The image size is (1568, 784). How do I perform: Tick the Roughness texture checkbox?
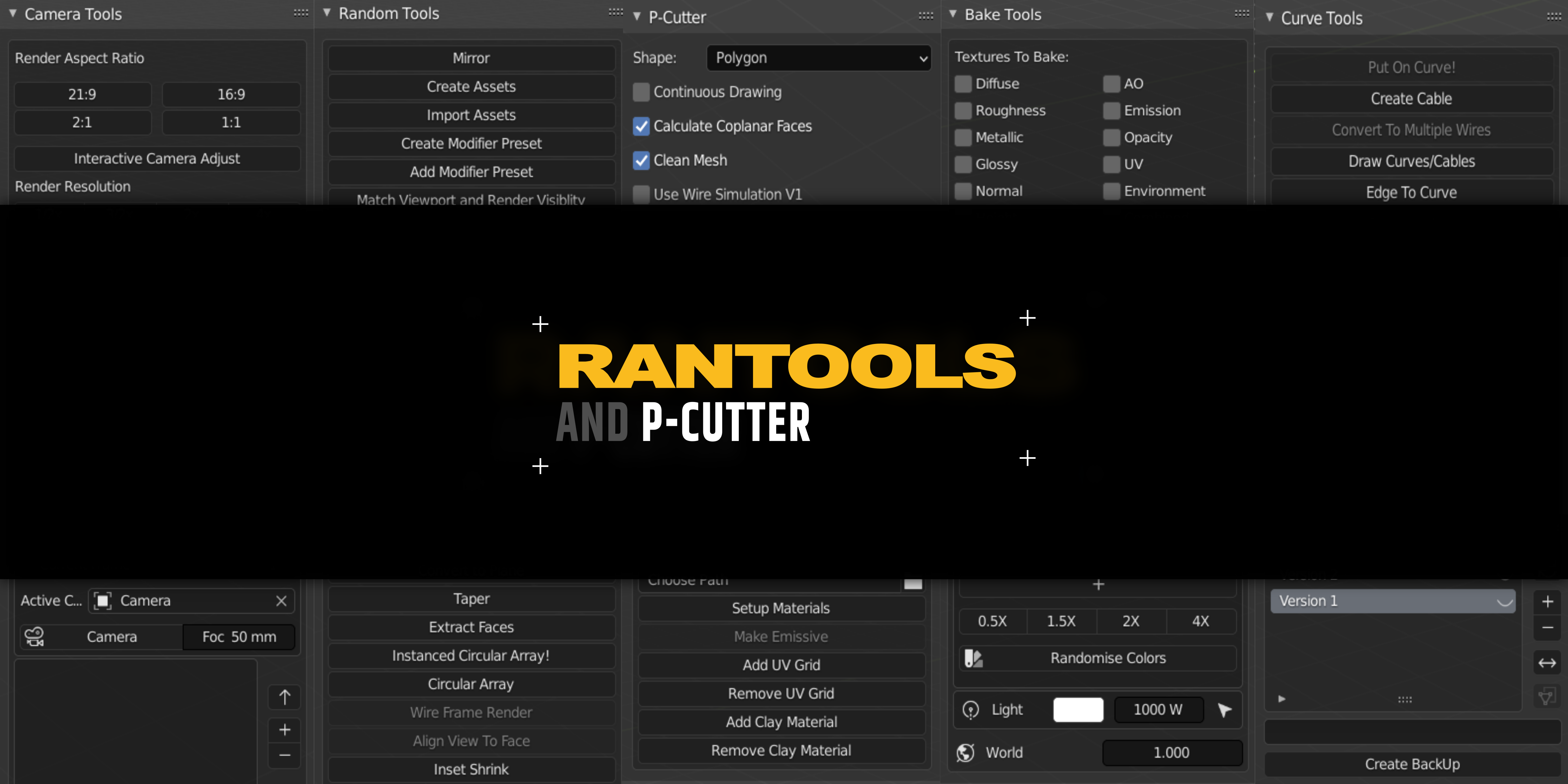[963, 111]
